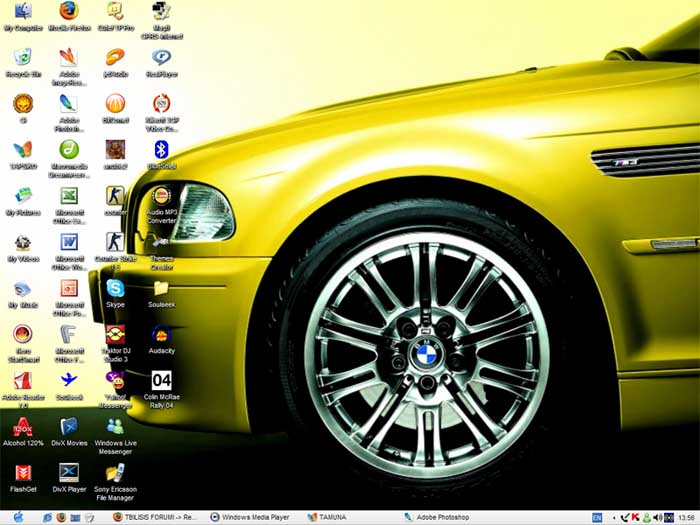700x525 pixels.
Task: Click the taskbar clock showing 13:56
Action: point(686,517)
